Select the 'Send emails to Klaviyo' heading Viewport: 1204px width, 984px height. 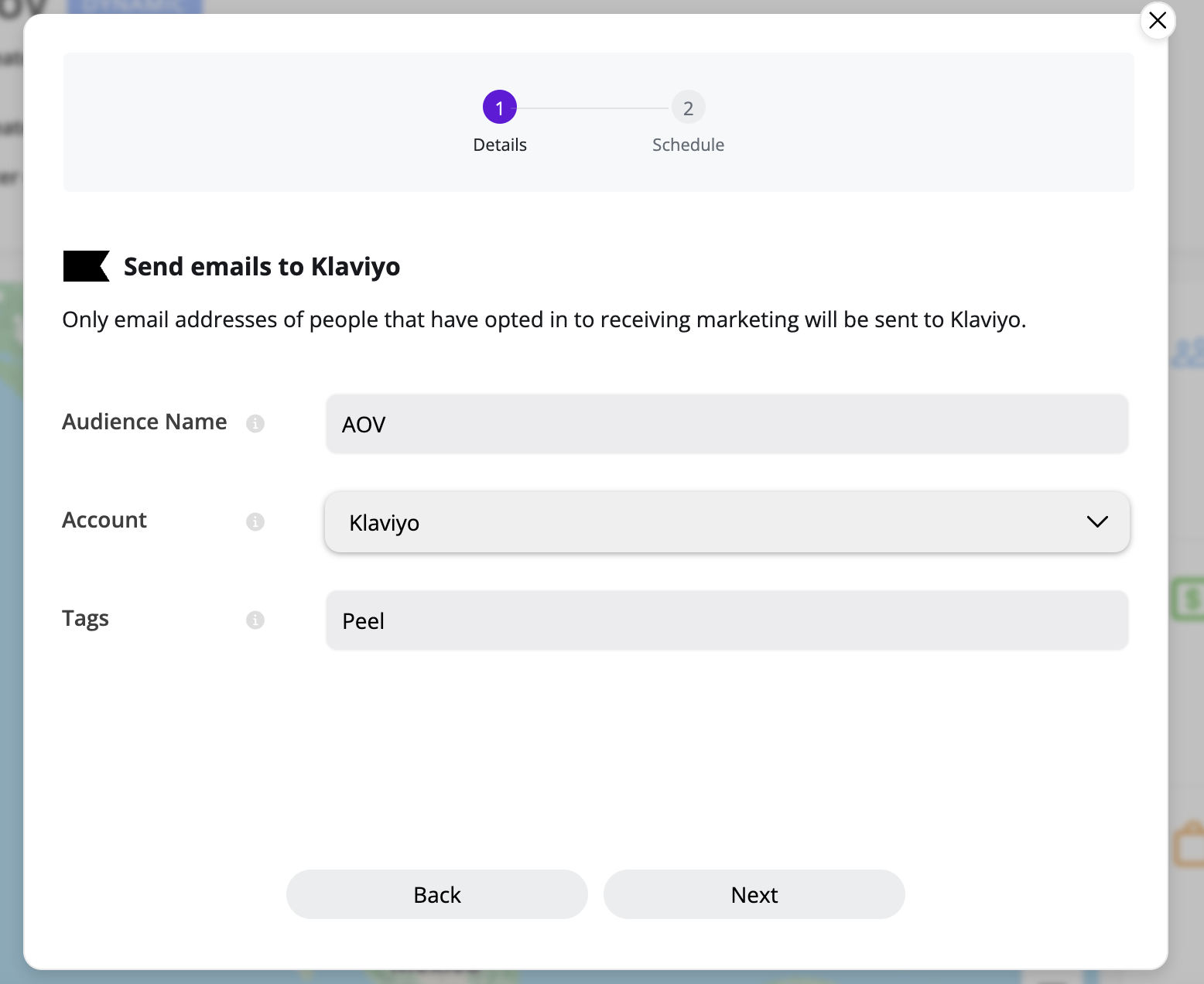tap(262, 266)
